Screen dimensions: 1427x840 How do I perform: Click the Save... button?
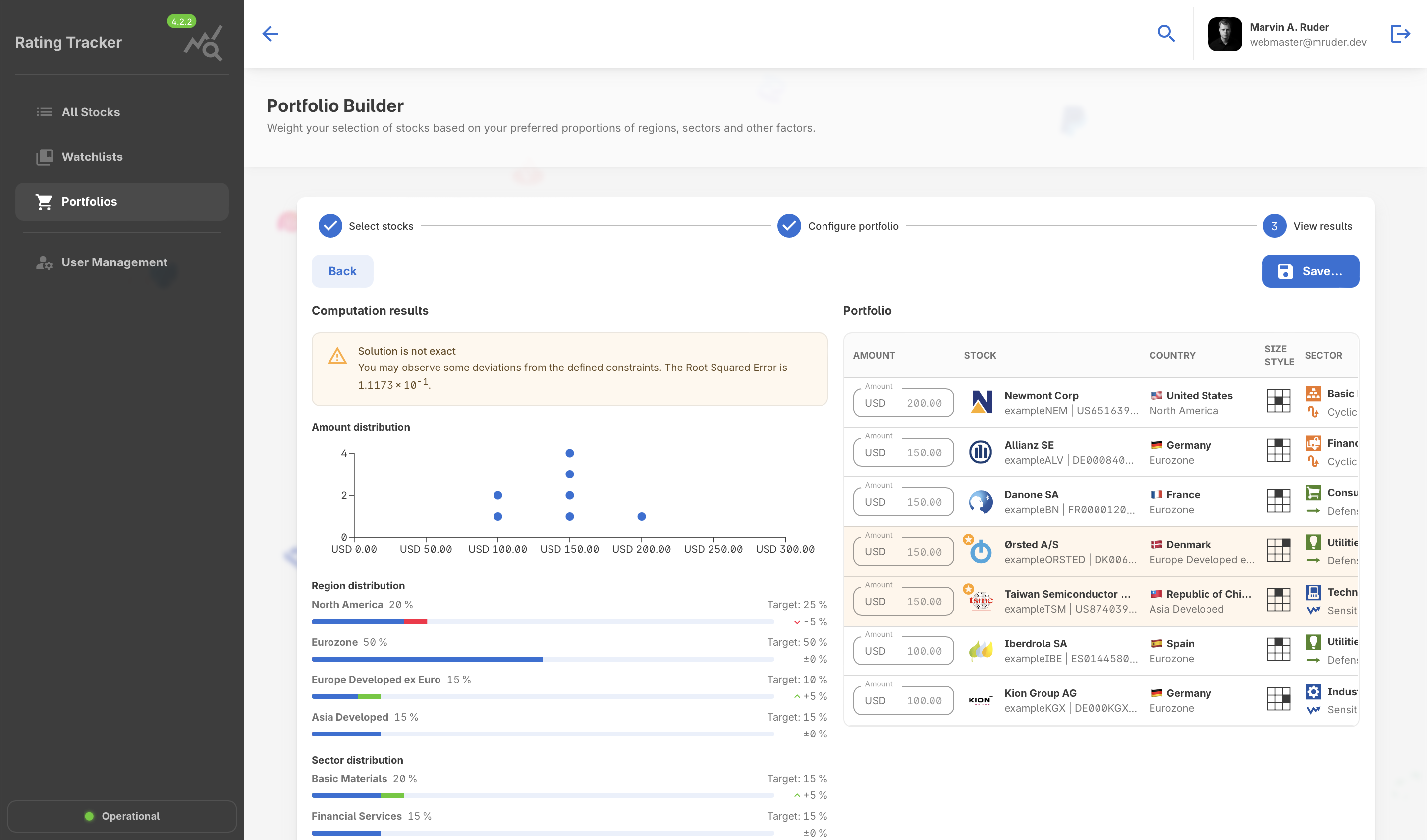pos(1311,271)
